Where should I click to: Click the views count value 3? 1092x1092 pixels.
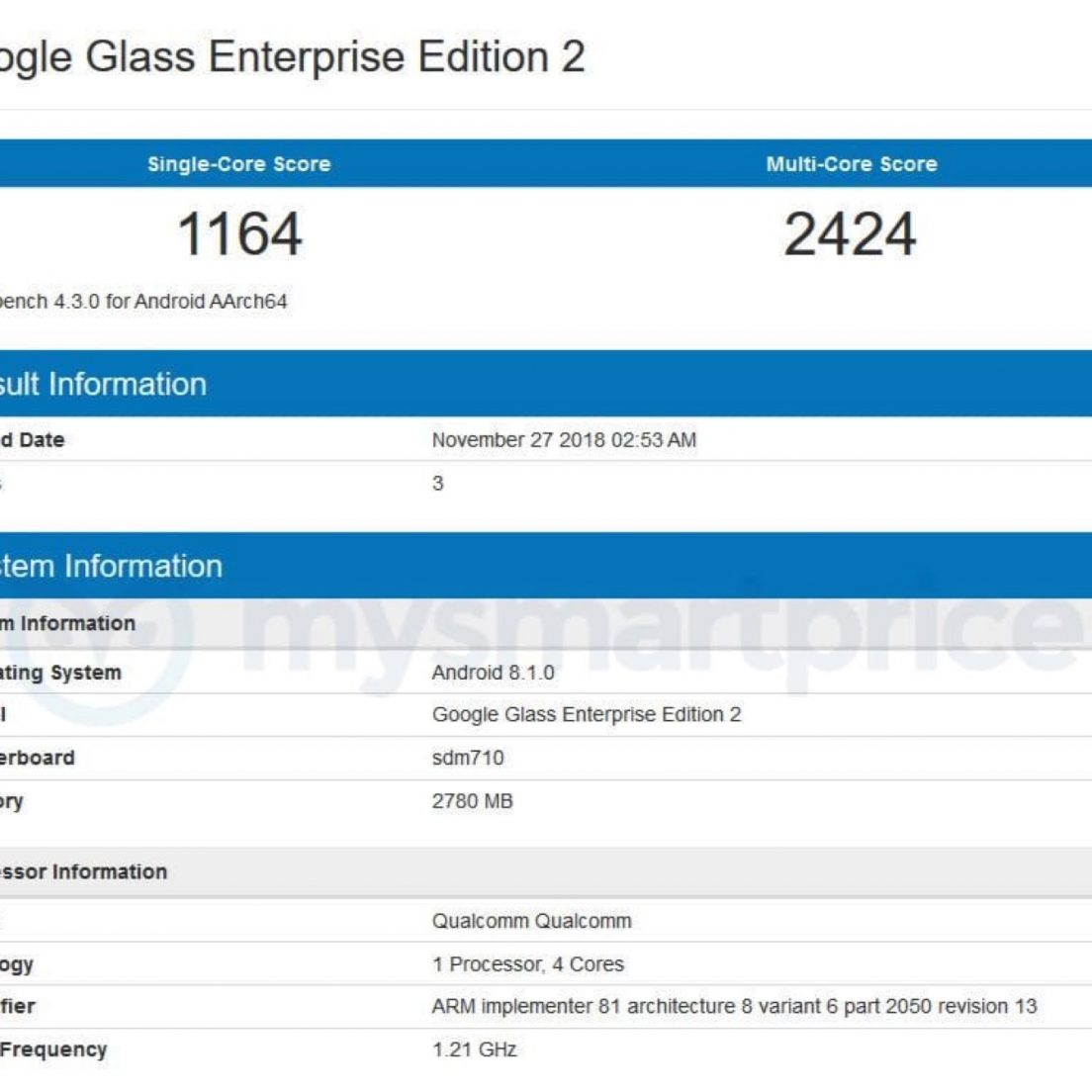(x=437, y=484)
